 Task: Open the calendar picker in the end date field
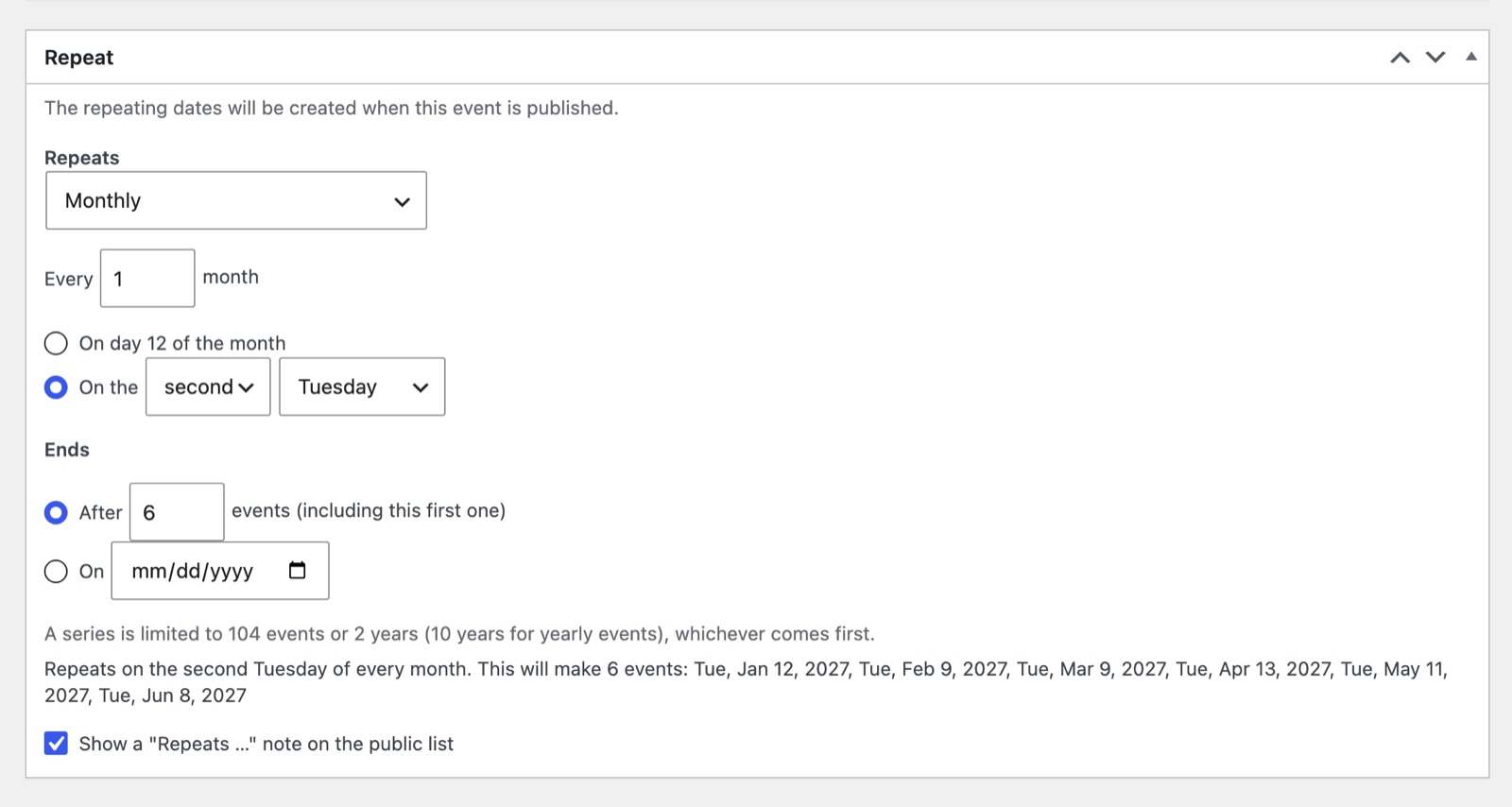tap(298, 570)
